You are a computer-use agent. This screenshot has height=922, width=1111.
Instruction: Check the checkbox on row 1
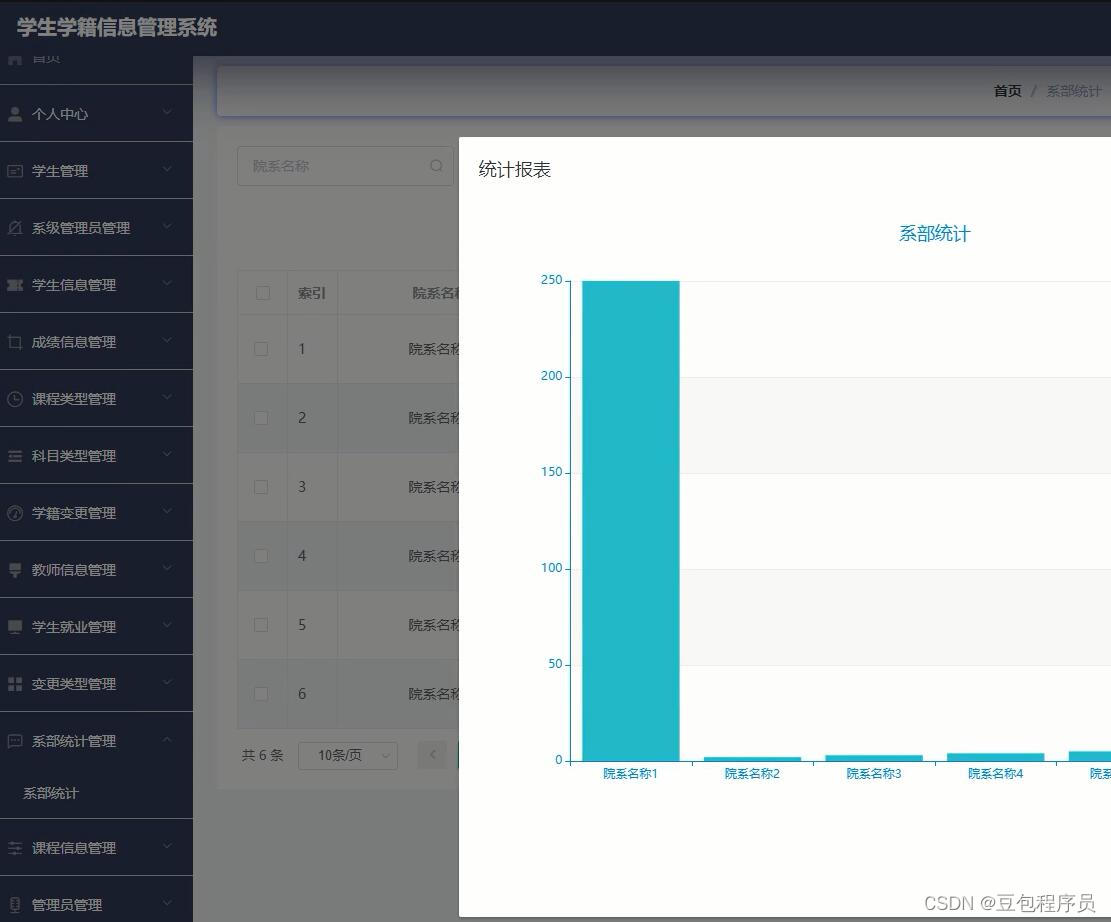(261, 348)
